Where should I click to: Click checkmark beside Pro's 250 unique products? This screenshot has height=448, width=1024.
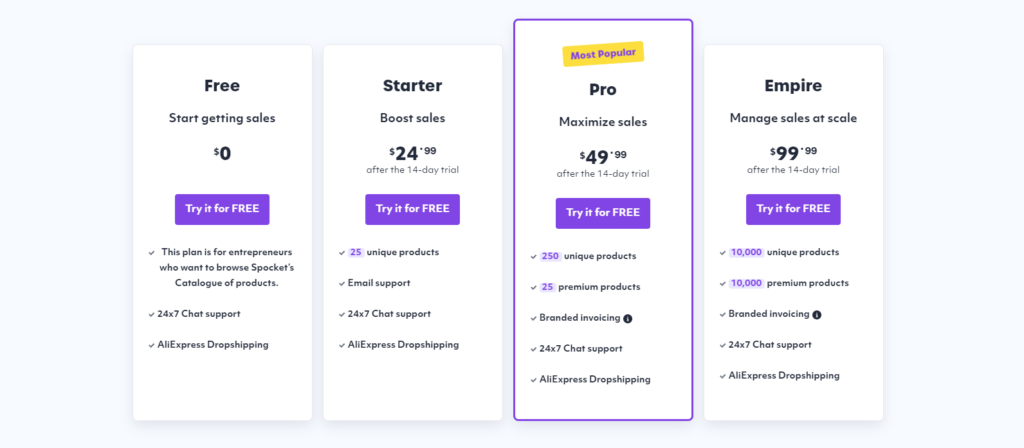(x=533, y=256)
